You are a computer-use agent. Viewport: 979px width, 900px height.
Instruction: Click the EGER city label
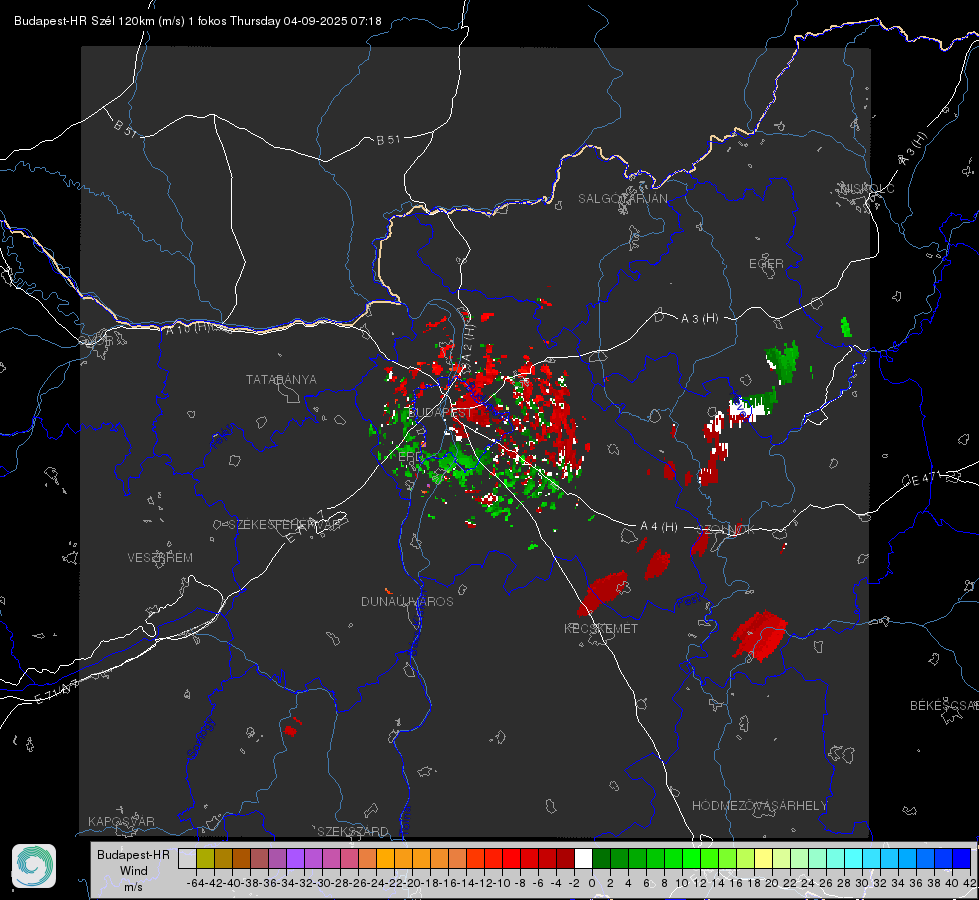(x=766, y=264)
